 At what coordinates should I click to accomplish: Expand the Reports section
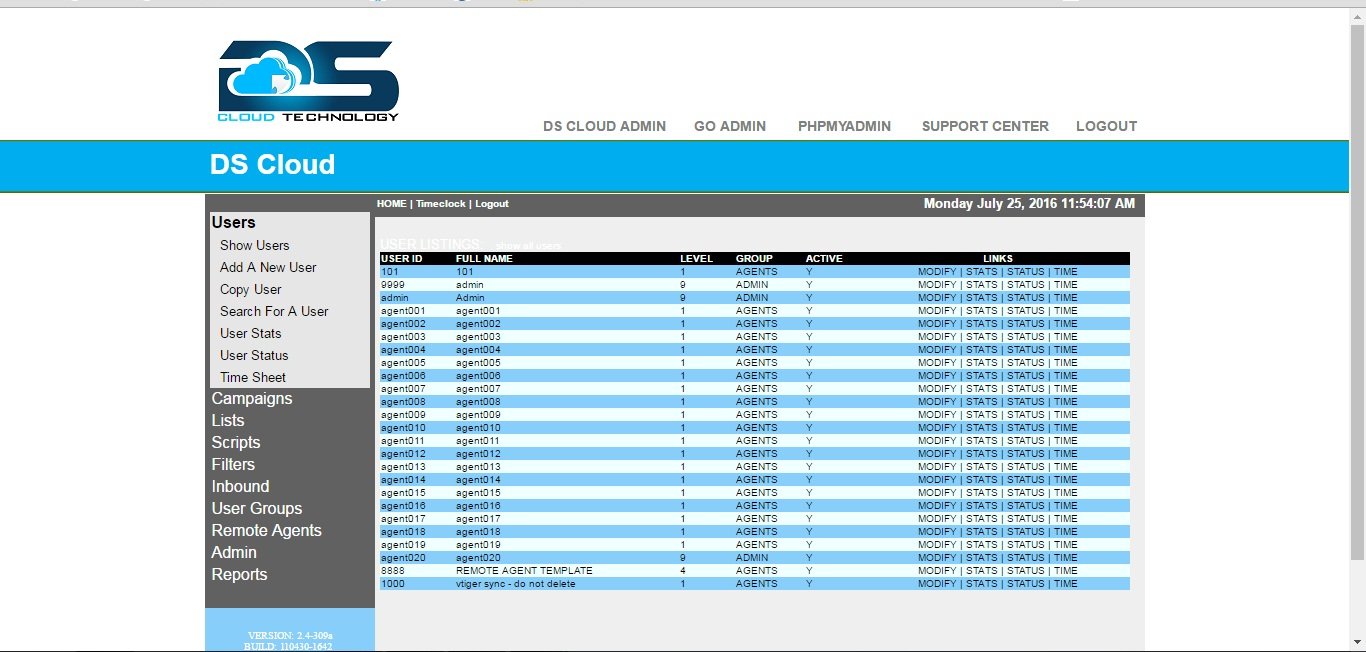pyautogui.click(x=240, y=574)
